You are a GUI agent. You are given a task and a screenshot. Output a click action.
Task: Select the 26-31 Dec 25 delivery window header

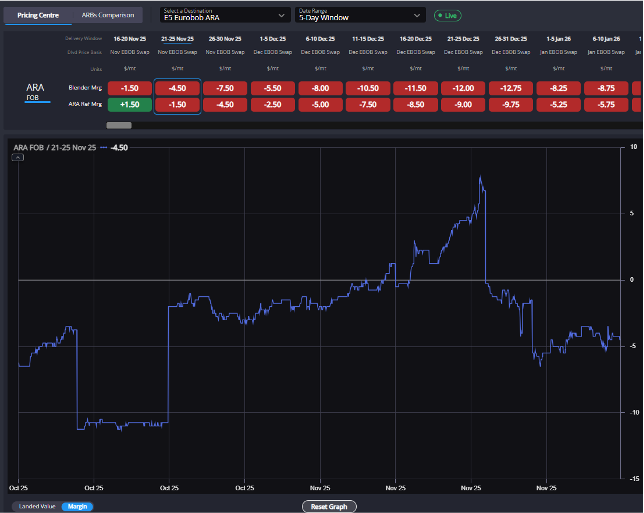pyautogui.click(x=511, y=39)
